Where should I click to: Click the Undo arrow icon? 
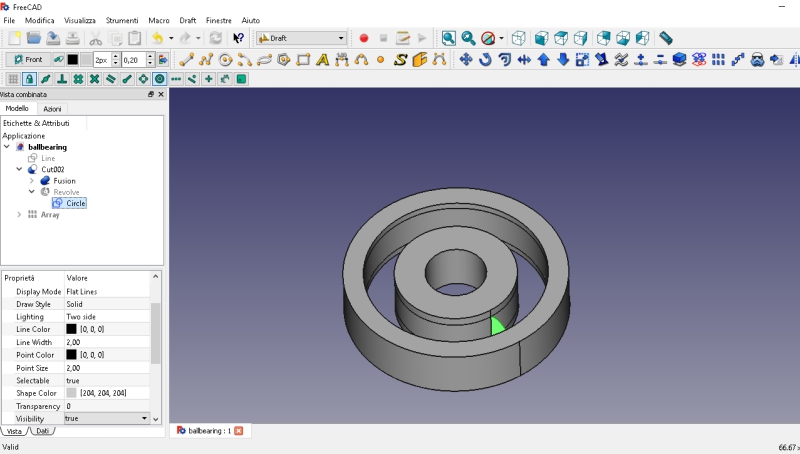(x=158, y=38)
